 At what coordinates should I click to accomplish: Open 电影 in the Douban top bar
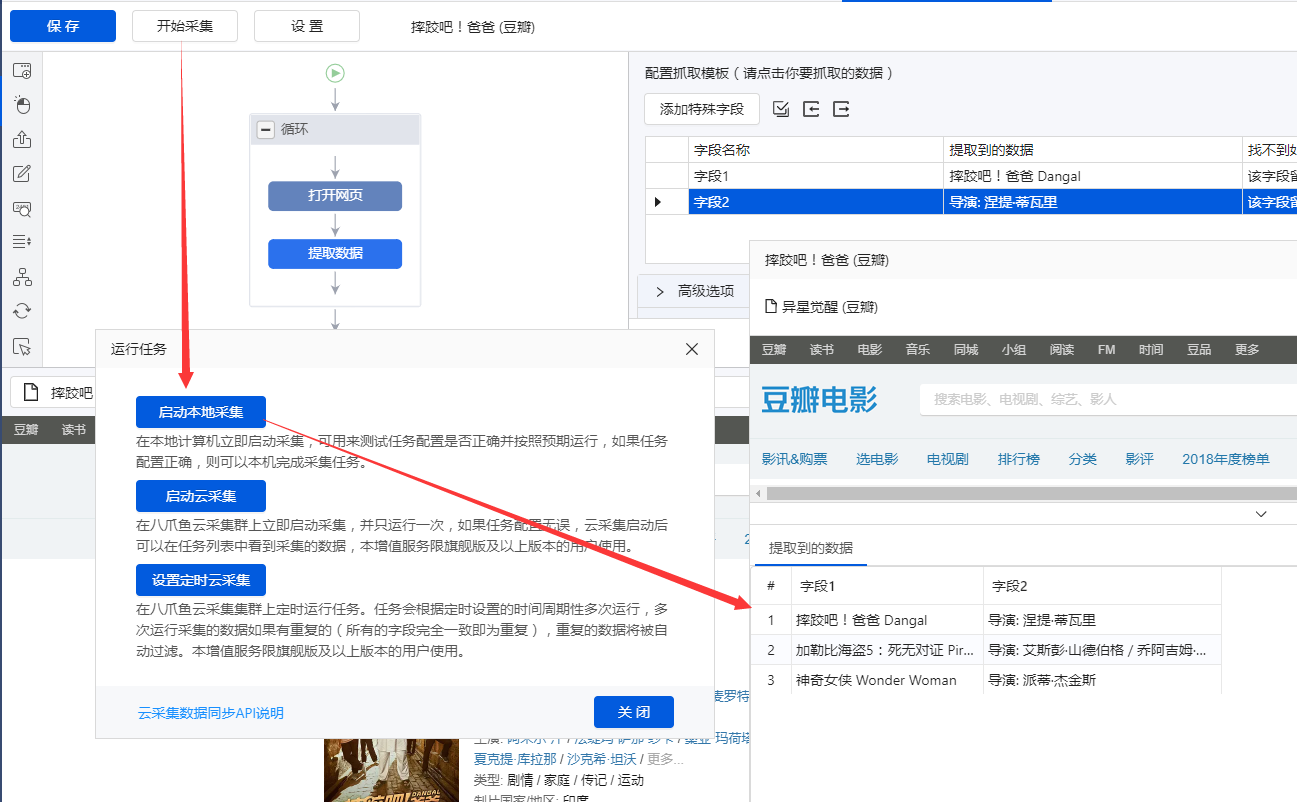point(870,350)
